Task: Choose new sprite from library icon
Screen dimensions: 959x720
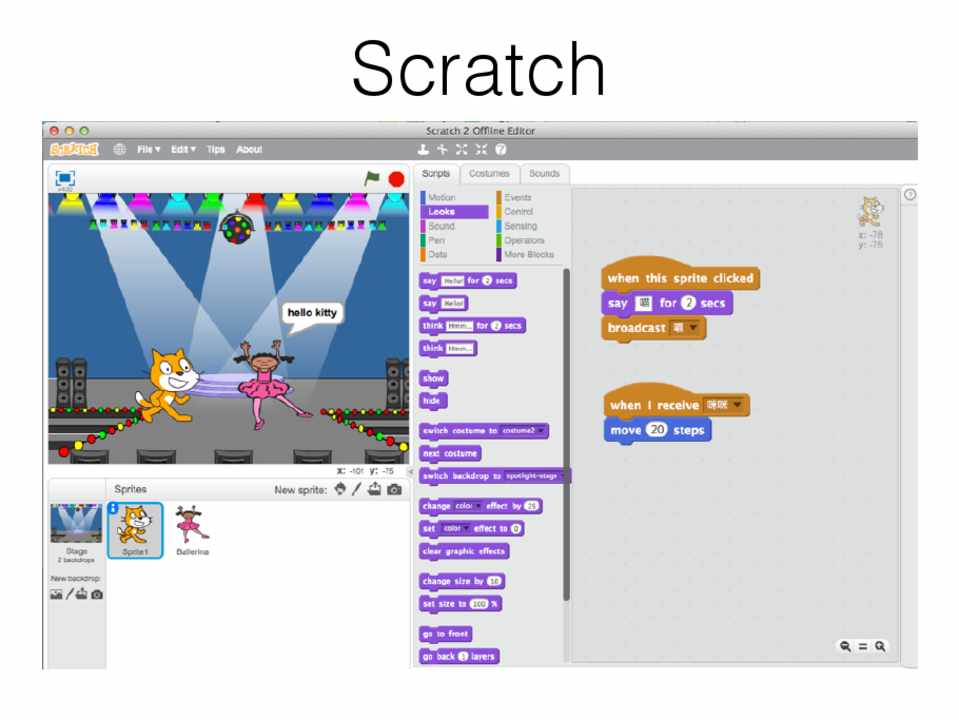Action: point(340,490)
